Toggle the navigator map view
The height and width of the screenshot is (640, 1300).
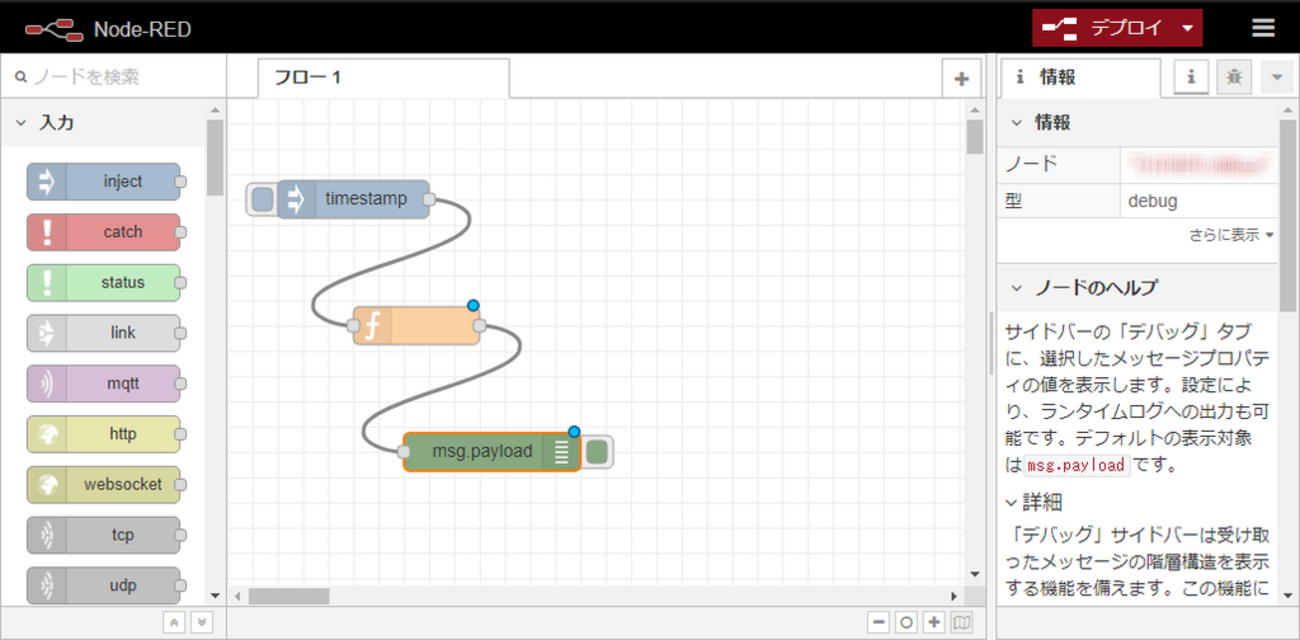(x=961, y=622)
